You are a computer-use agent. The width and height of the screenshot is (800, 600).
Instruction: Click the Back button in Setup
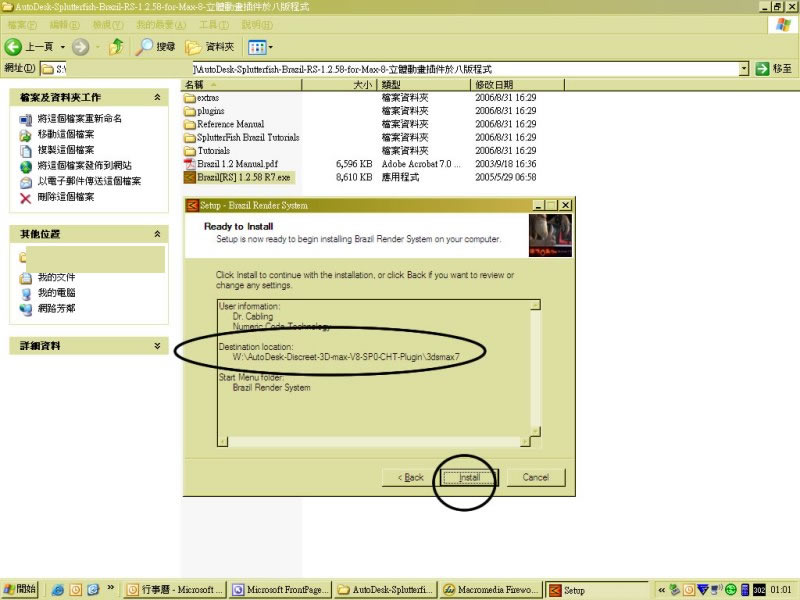point(410,478)
